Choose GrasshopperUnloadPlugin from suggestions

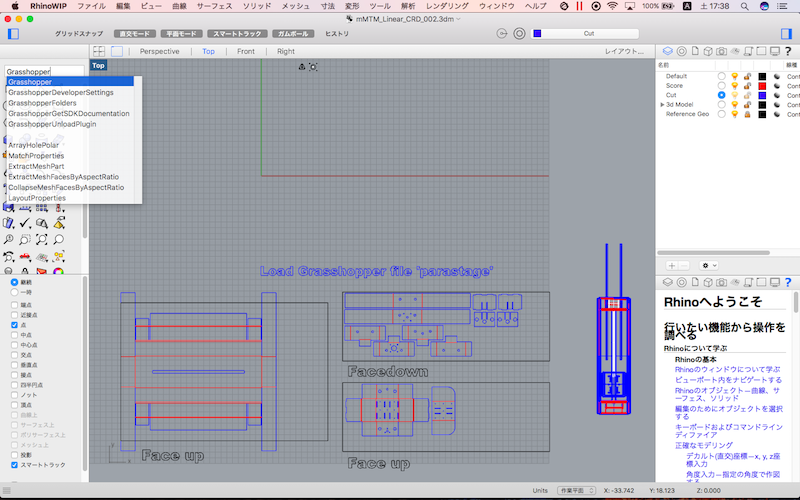52,124
